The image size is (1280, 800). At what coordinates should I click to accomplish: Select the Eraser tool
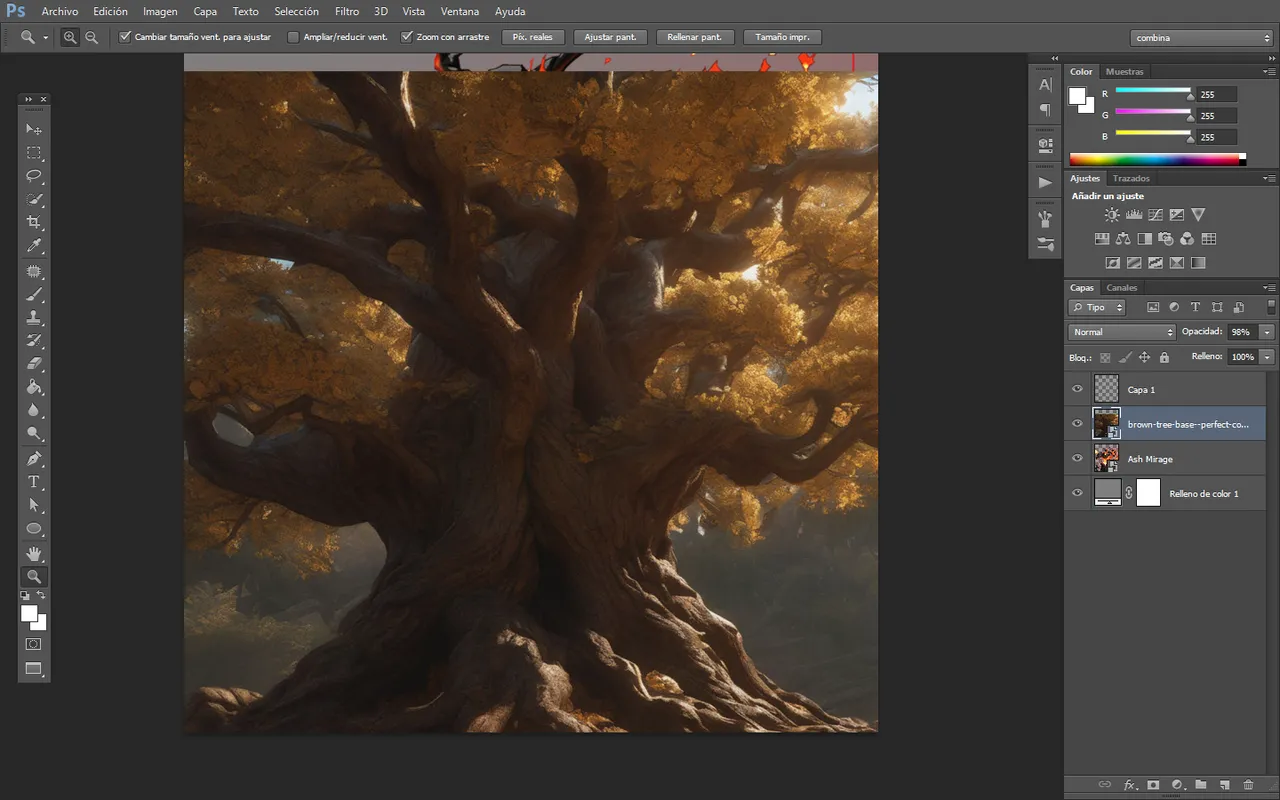(x=34, y=364)
